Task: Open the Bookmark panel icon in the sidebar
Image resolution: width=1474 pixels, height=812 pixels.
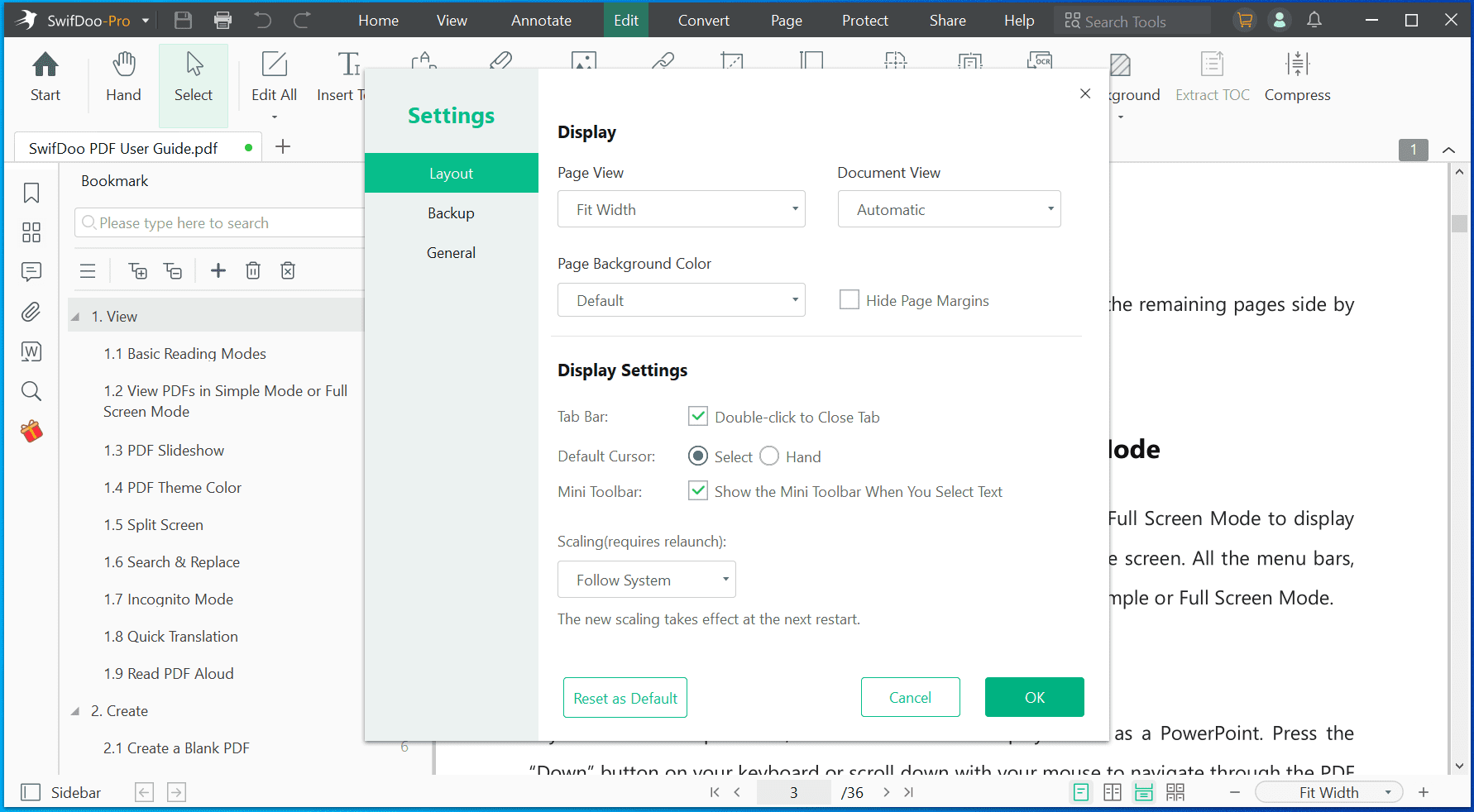Action: pos(31,193)
